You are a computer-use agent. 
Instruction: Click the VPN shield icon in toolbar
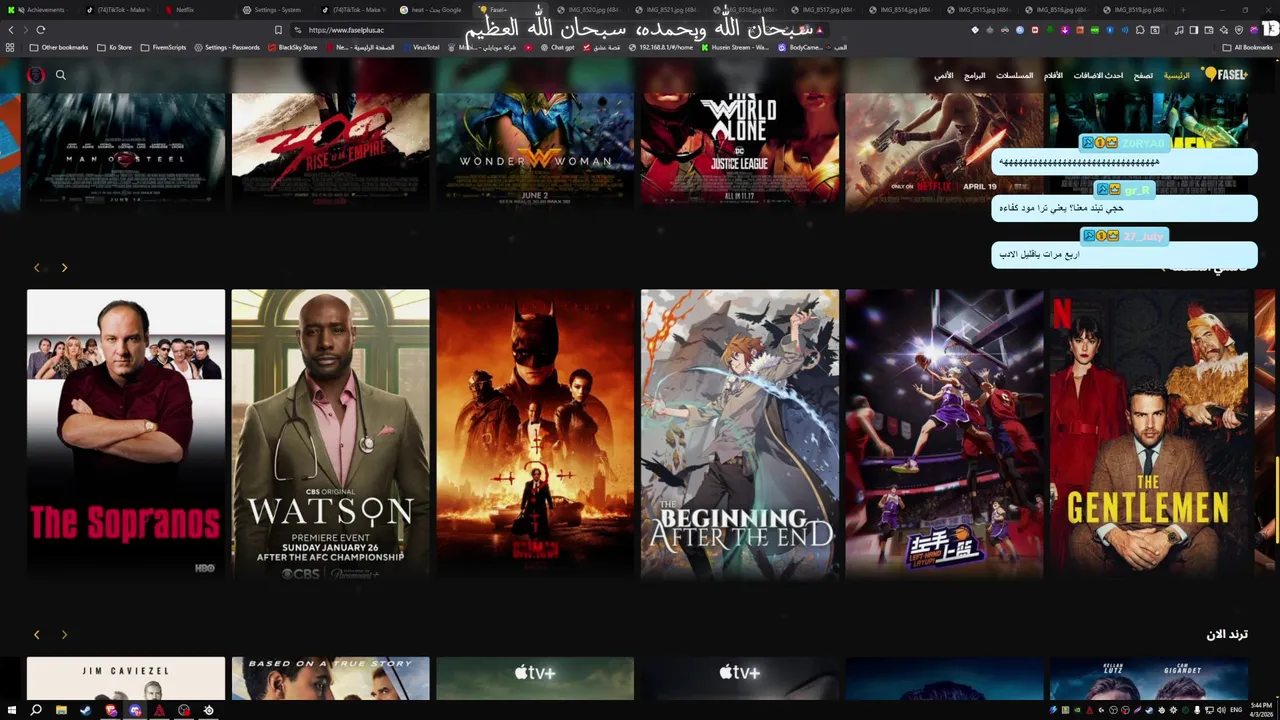point(1239,30)
